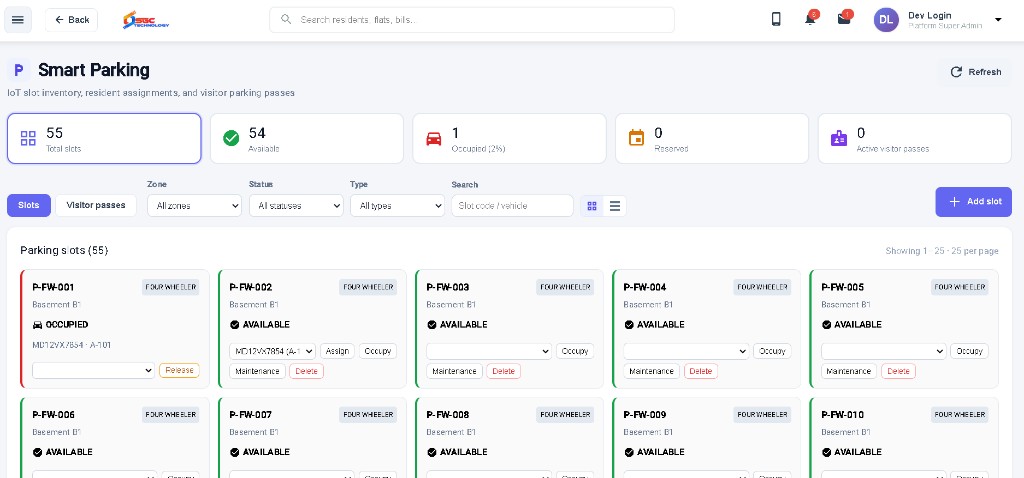Release slot P-FW-001

pos(179,370)
